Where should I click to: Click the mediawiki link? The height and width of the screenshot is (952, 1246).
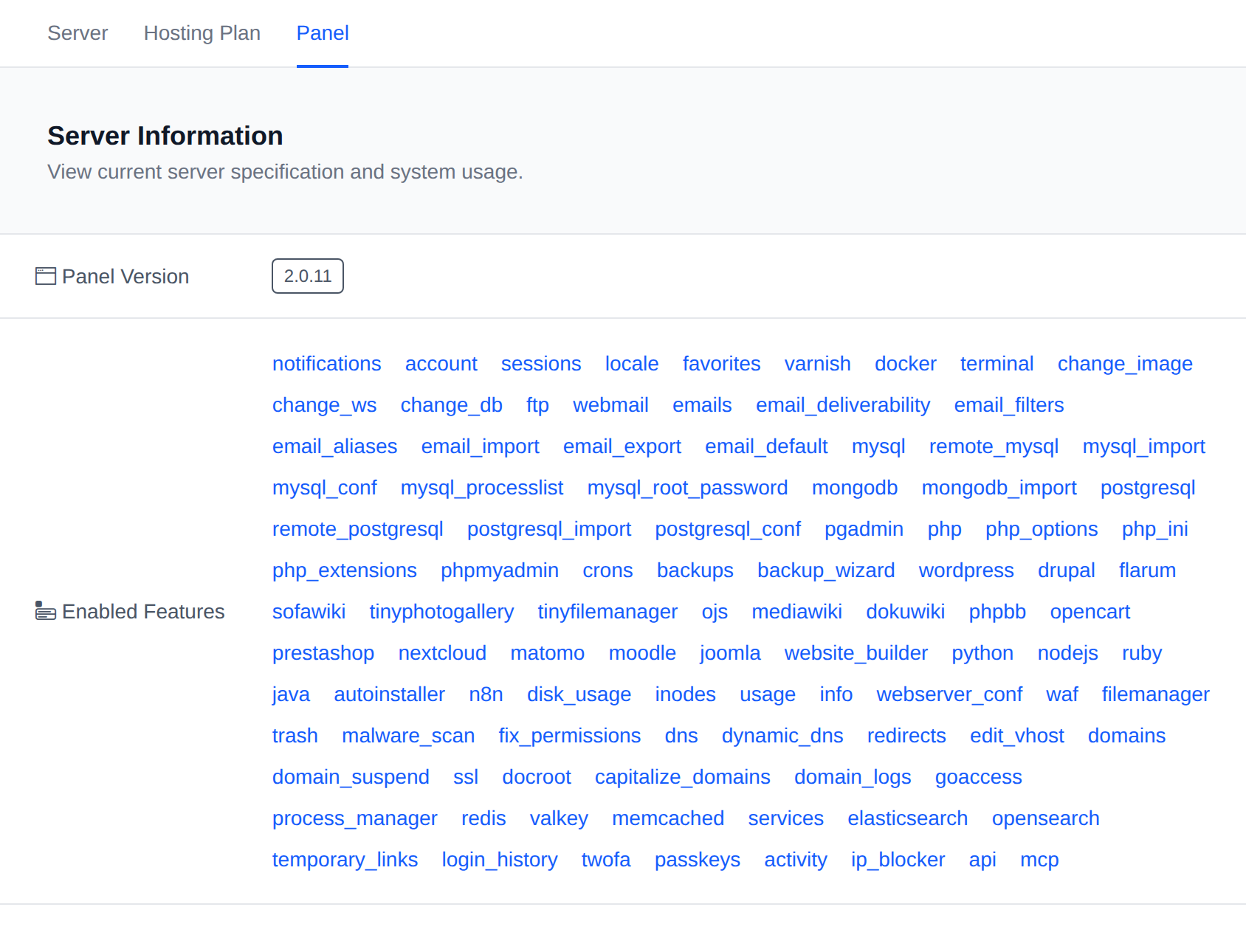(796, 612)
